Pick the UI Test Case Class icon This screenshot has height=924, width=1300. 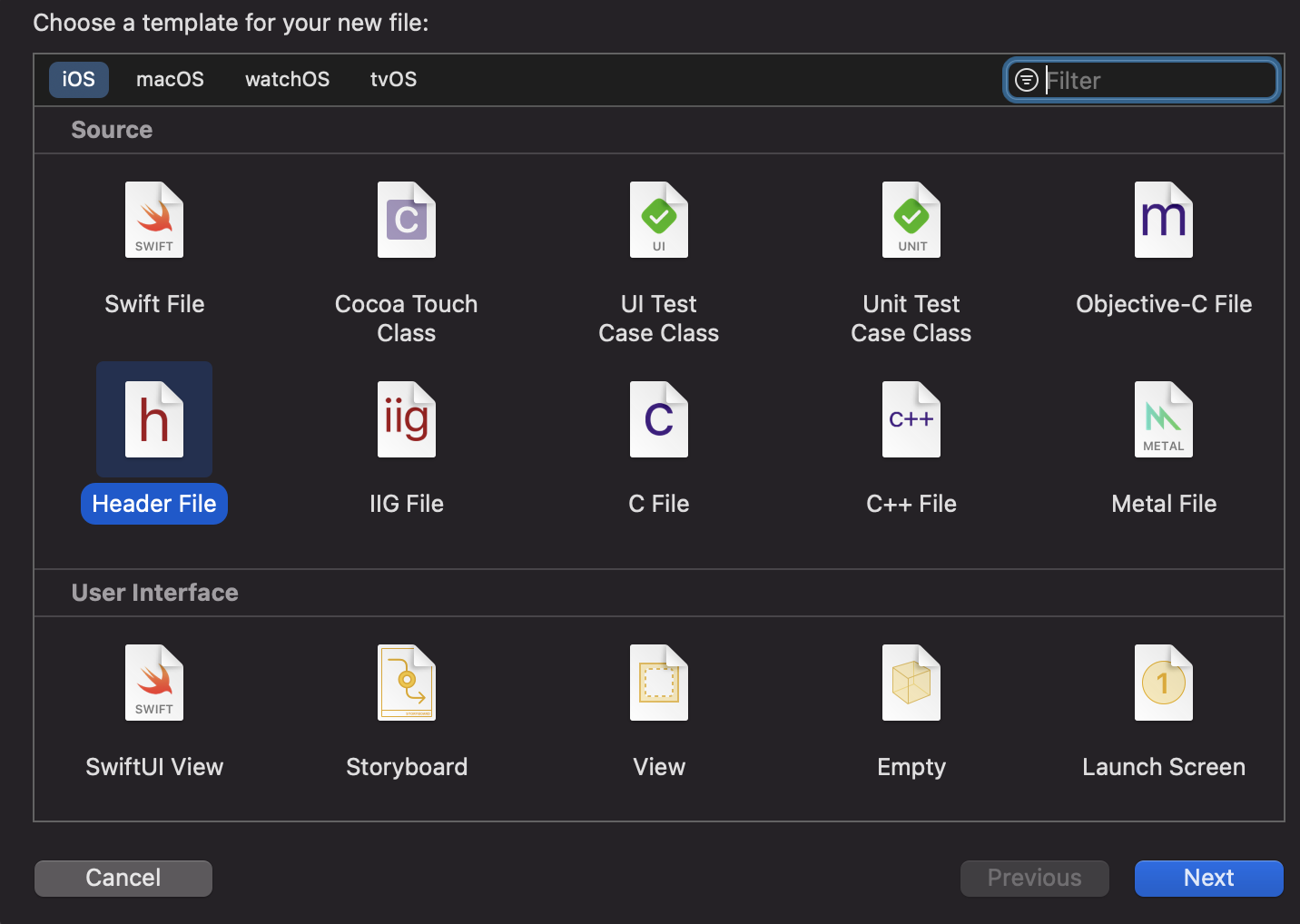659,220
